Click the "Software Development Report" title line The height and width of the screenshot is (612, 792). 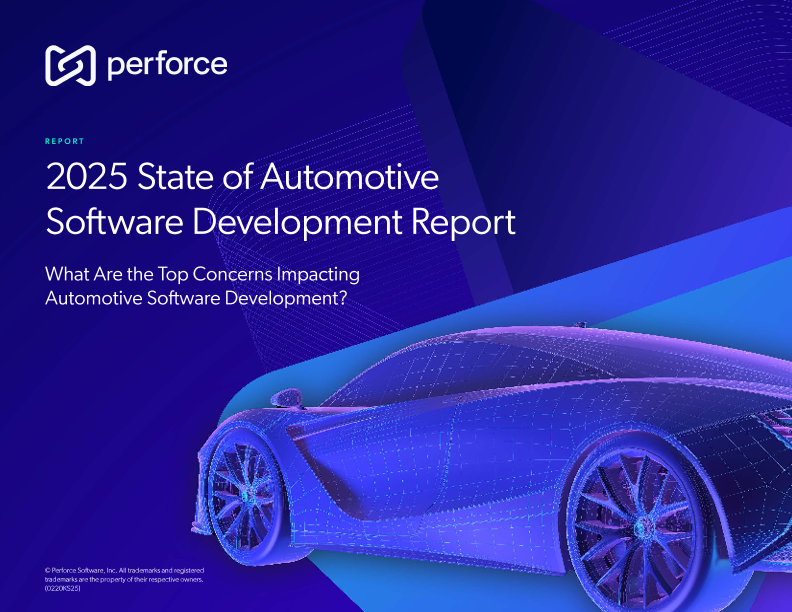pos(280,221)
